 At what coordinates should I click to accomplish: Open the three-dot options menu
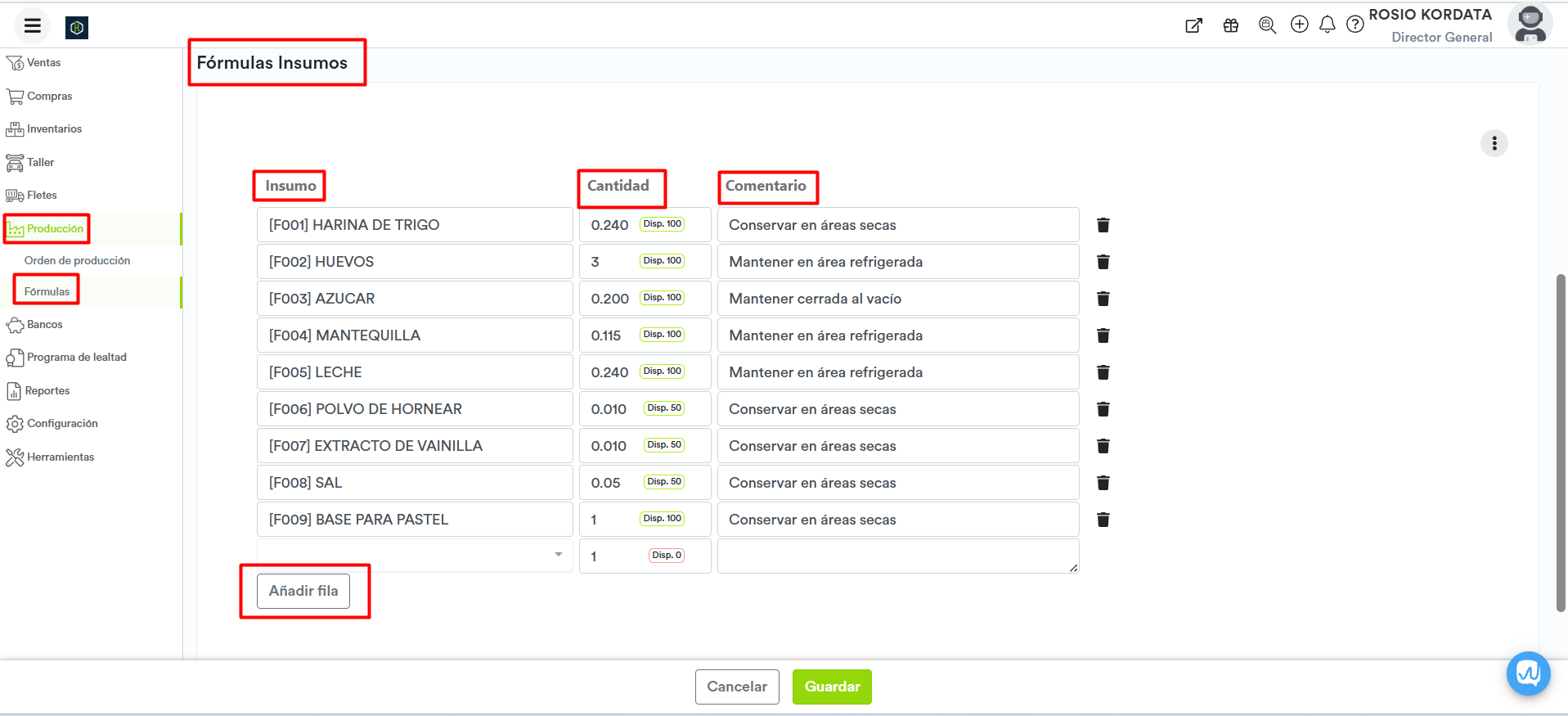tap(1494, 143)
